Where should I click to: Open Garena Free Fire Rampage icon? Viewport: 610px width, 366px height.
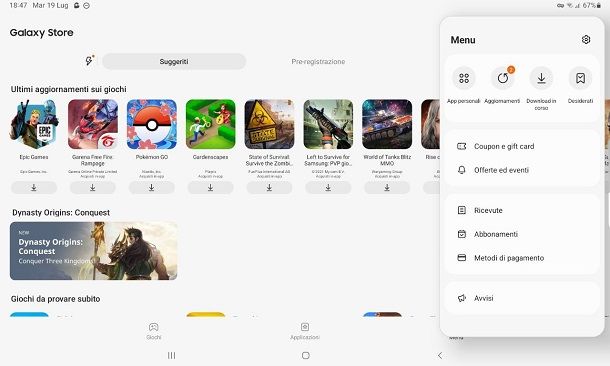(x=93, y=124)
